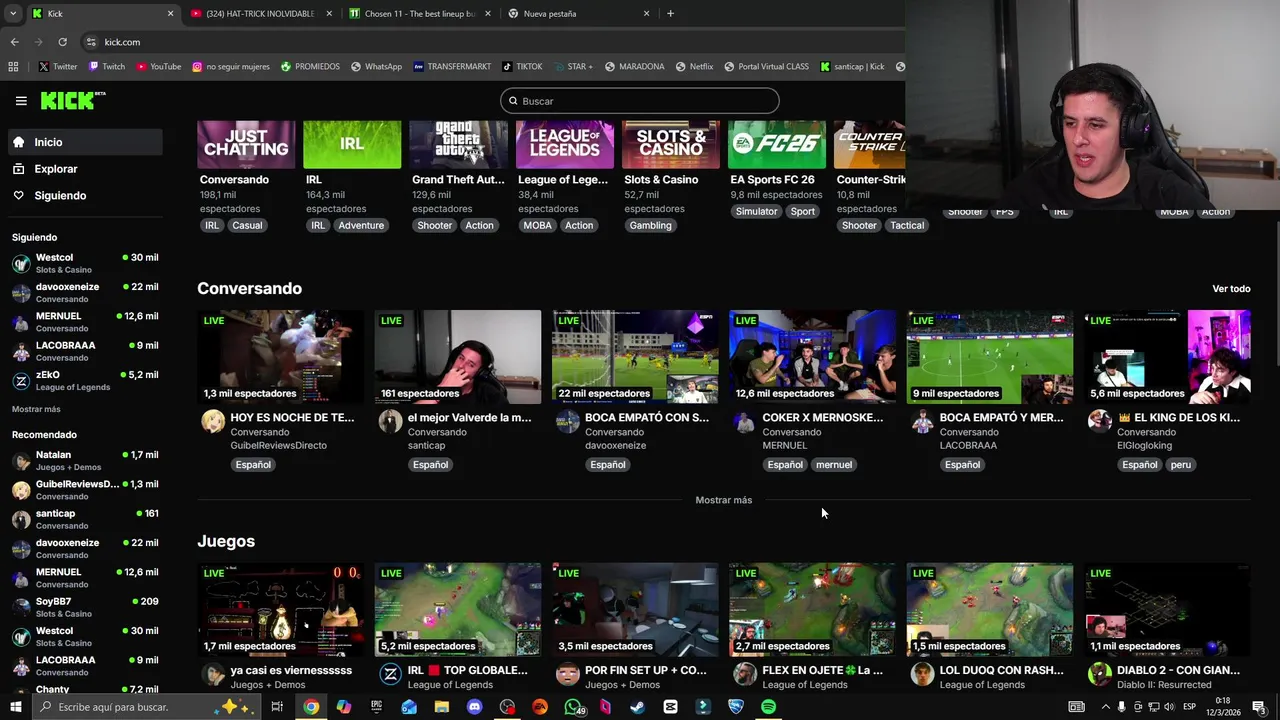This screenshot has height=720, width=1280.
Task: Open the Grand Theft Auto category
Action: tap(458, 145)
